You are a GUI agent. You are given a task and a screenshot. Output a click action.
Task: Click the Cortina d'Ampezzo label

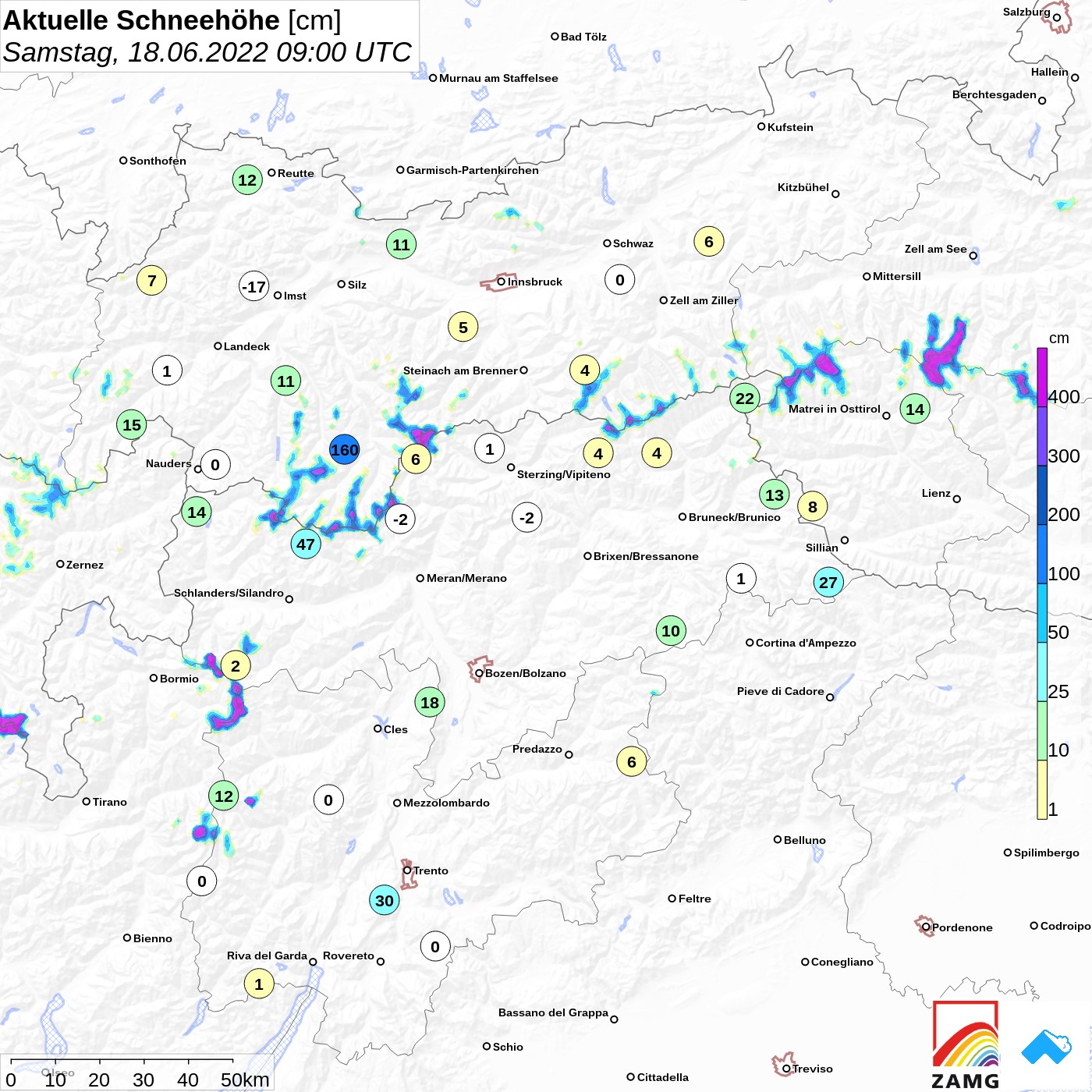806,643
